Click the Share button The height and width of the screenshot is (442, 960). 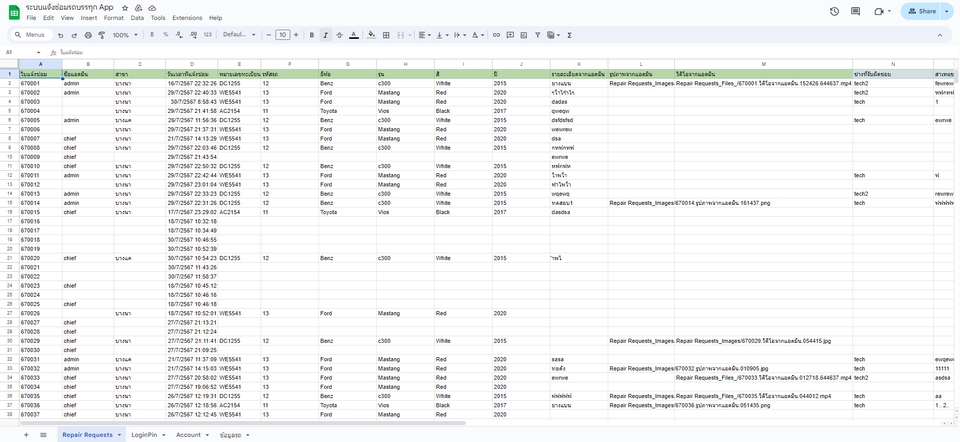pyautogui.click(x=922, y=11)
